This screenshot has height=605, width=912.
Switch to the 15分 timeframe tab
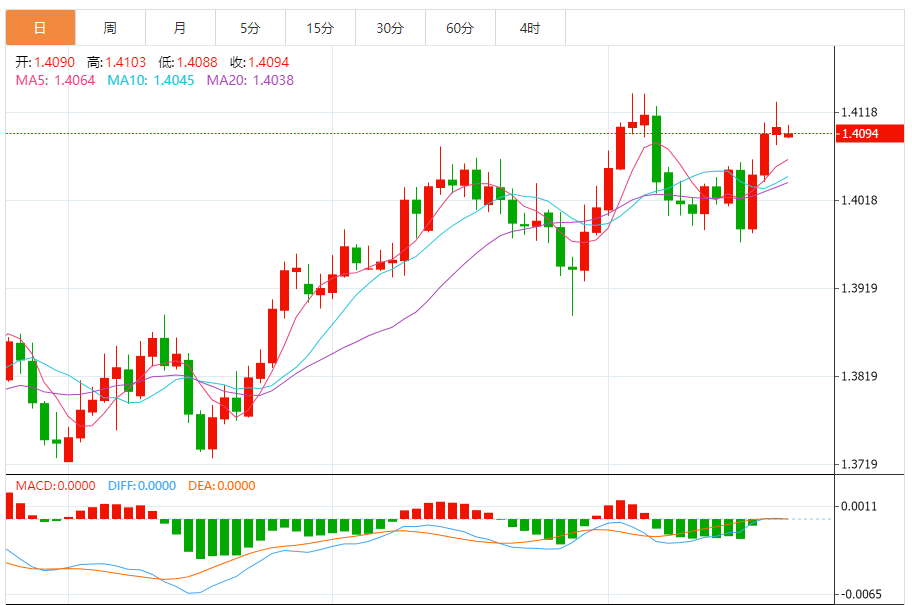320,28
